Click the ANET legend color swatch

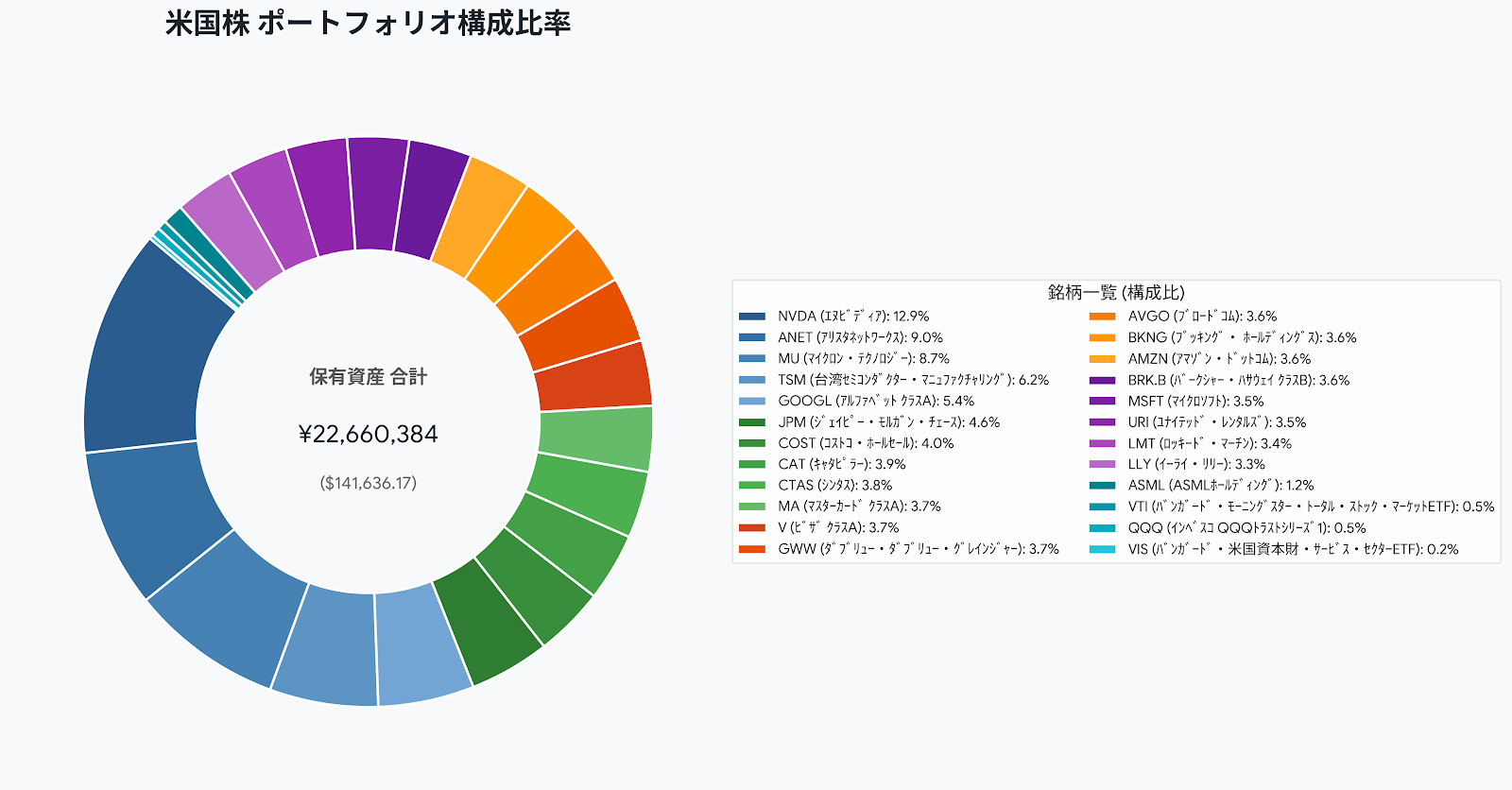pyautogui.click(x=752, y=337)
